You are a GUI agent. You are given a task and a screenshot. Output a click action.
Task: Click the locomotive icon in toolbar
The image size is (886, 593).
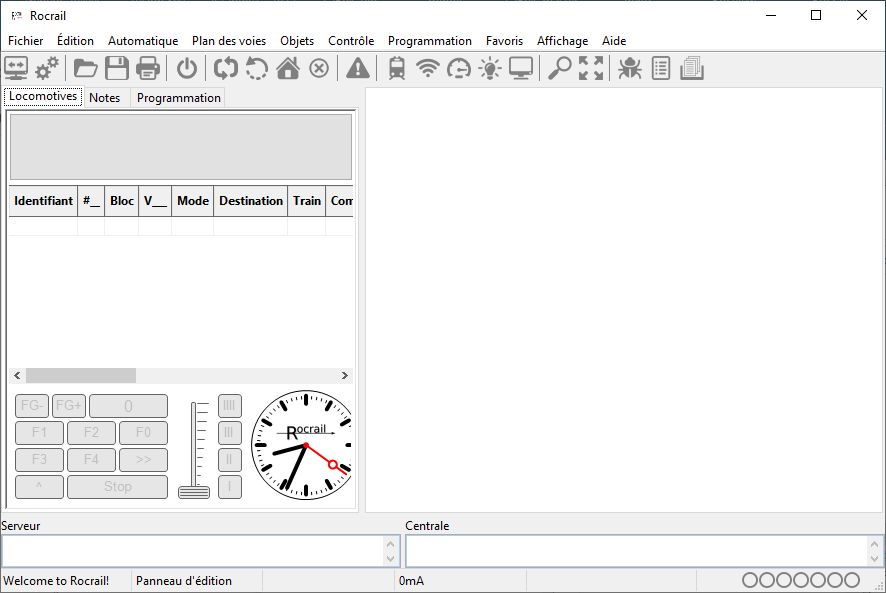[397, 69]
